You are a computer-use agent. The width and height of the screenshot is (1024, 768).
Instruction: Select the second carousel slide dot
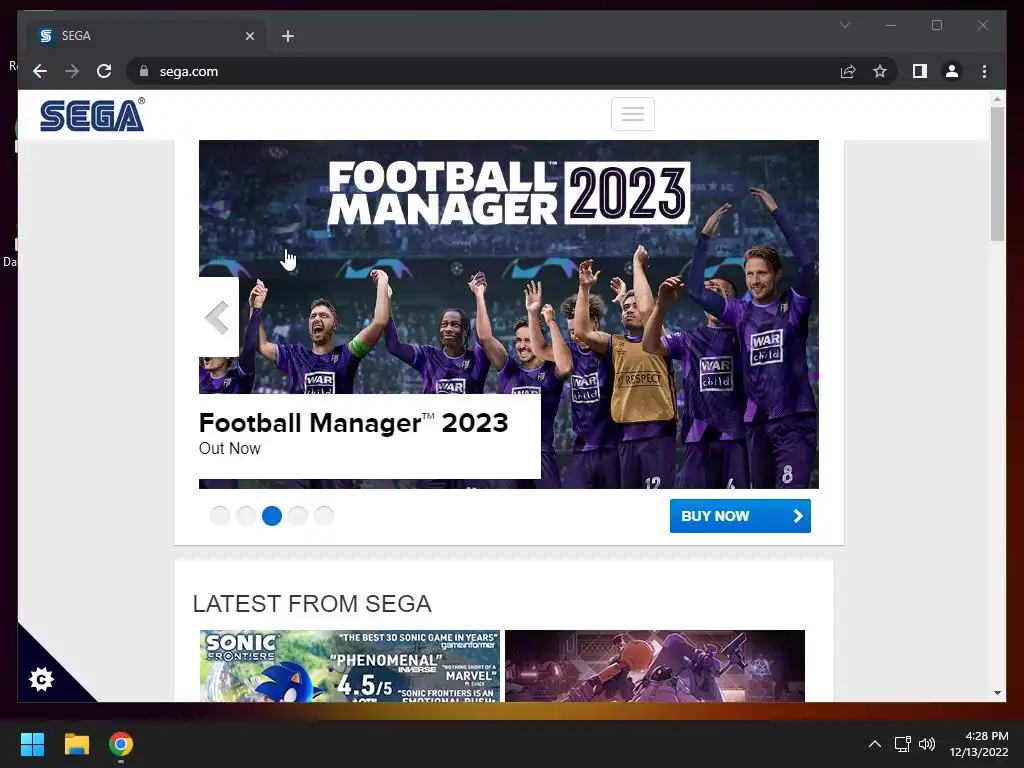click(x=246, y=515)
